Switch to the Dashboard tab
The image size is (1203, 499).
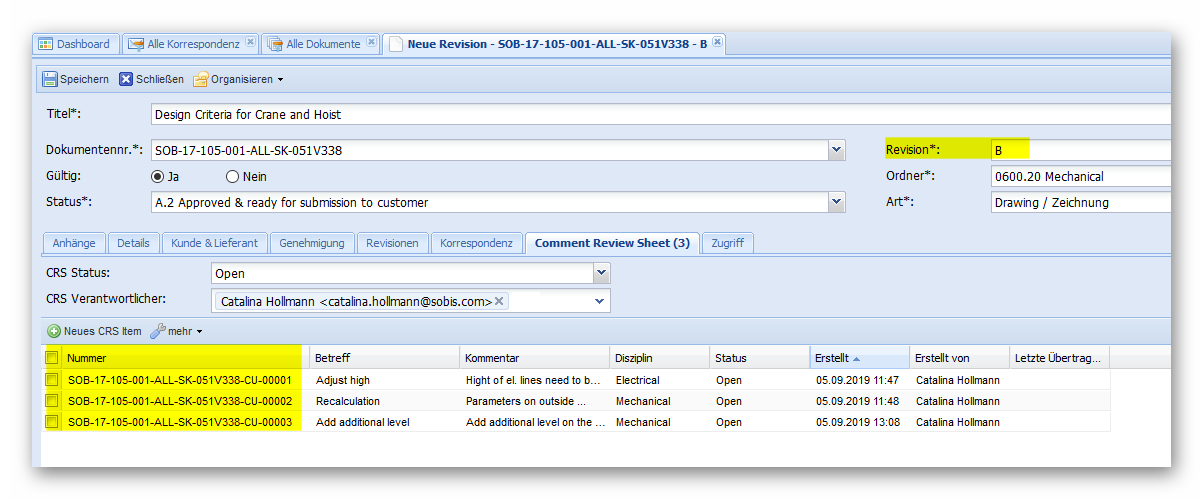(x=75, y=44)
